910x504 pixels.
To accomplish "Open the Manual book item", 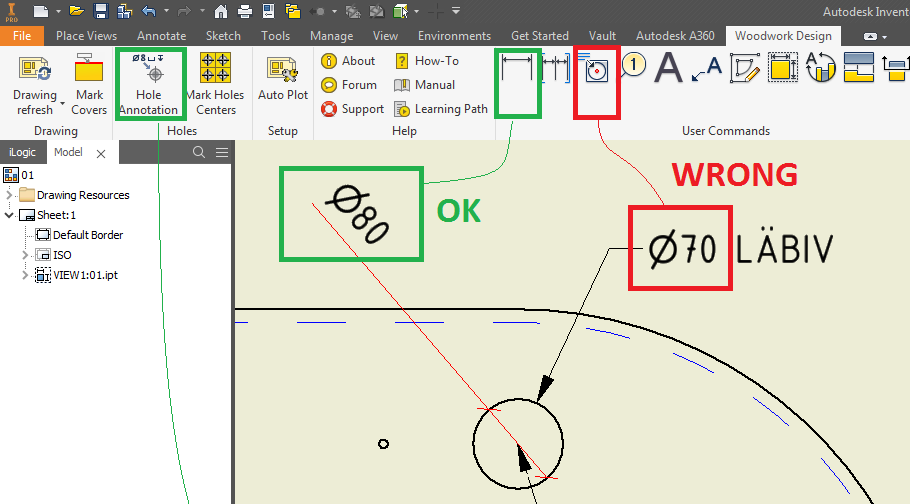I will pyautogui.click(x=424, y=85).
